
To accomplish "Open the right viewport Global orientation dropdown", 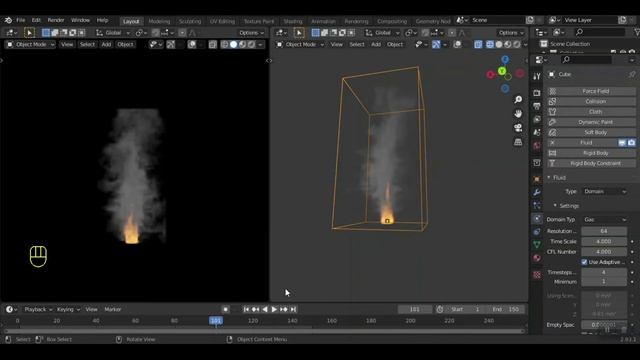I will point(383,33).
